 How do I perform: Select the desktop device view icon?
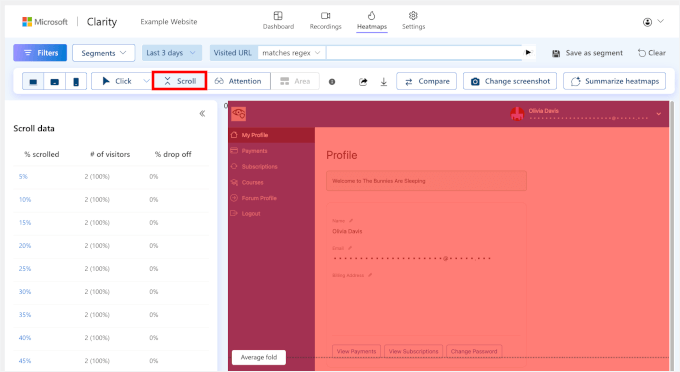(33, 81)
